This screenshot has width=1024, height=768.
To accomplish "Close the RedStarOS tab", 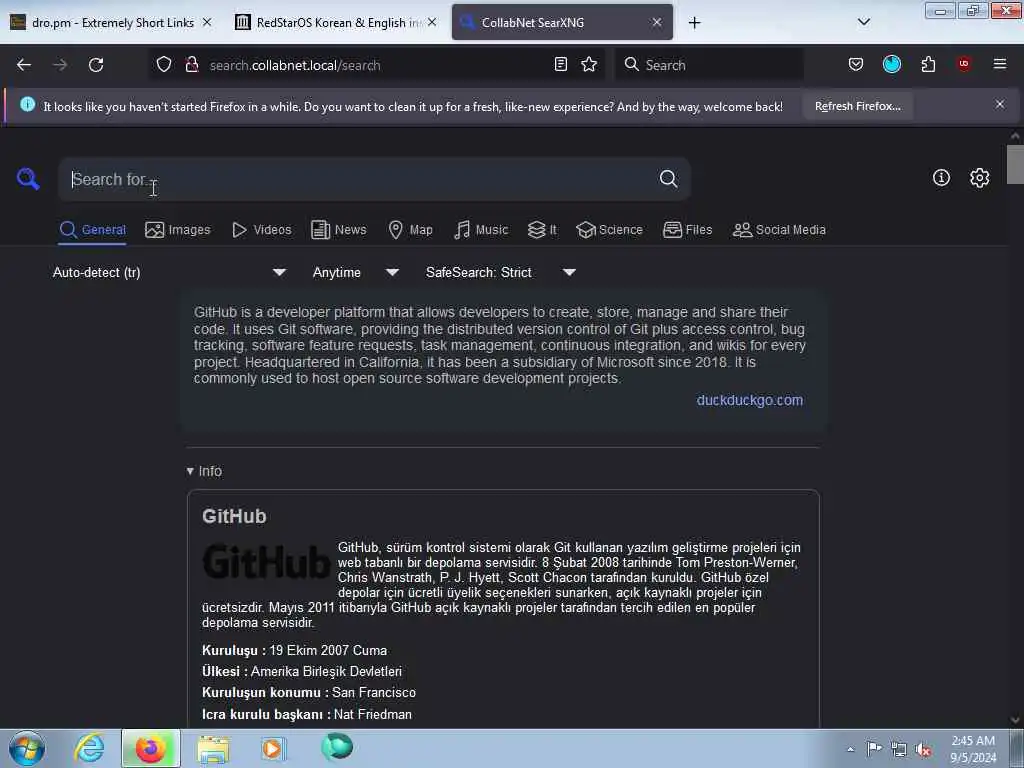I will pos(432,22).
